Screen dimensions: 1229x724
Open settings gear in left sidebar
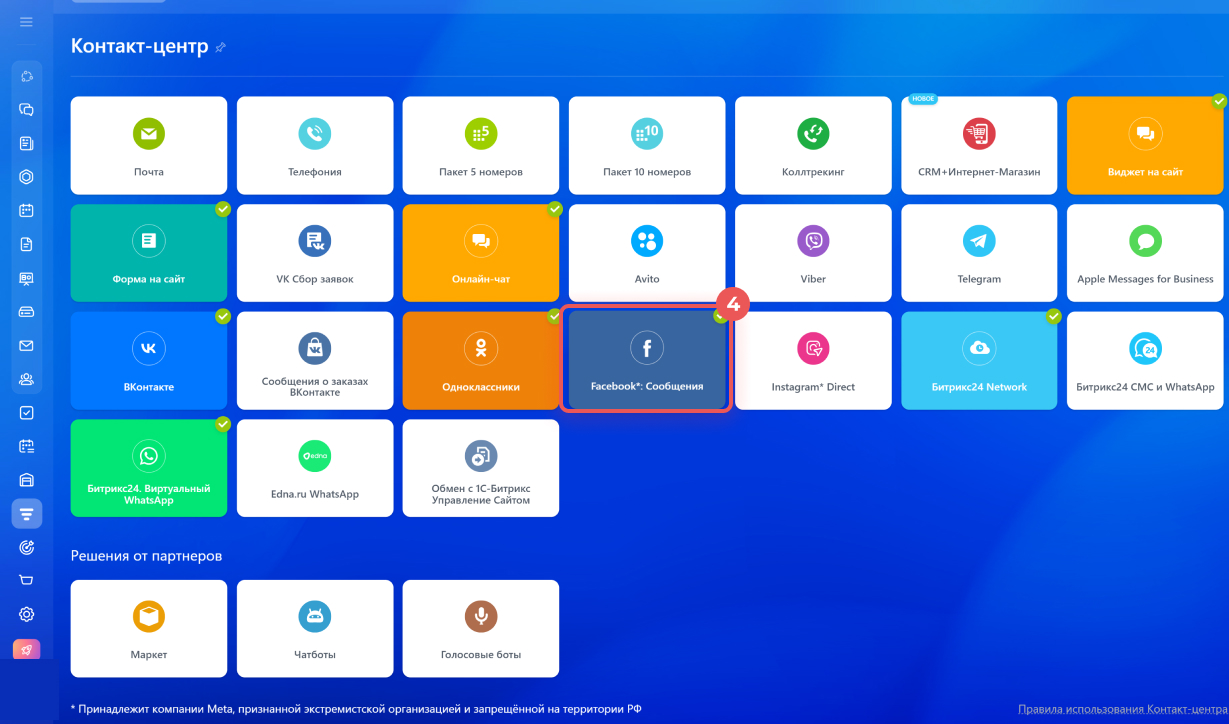27,614
